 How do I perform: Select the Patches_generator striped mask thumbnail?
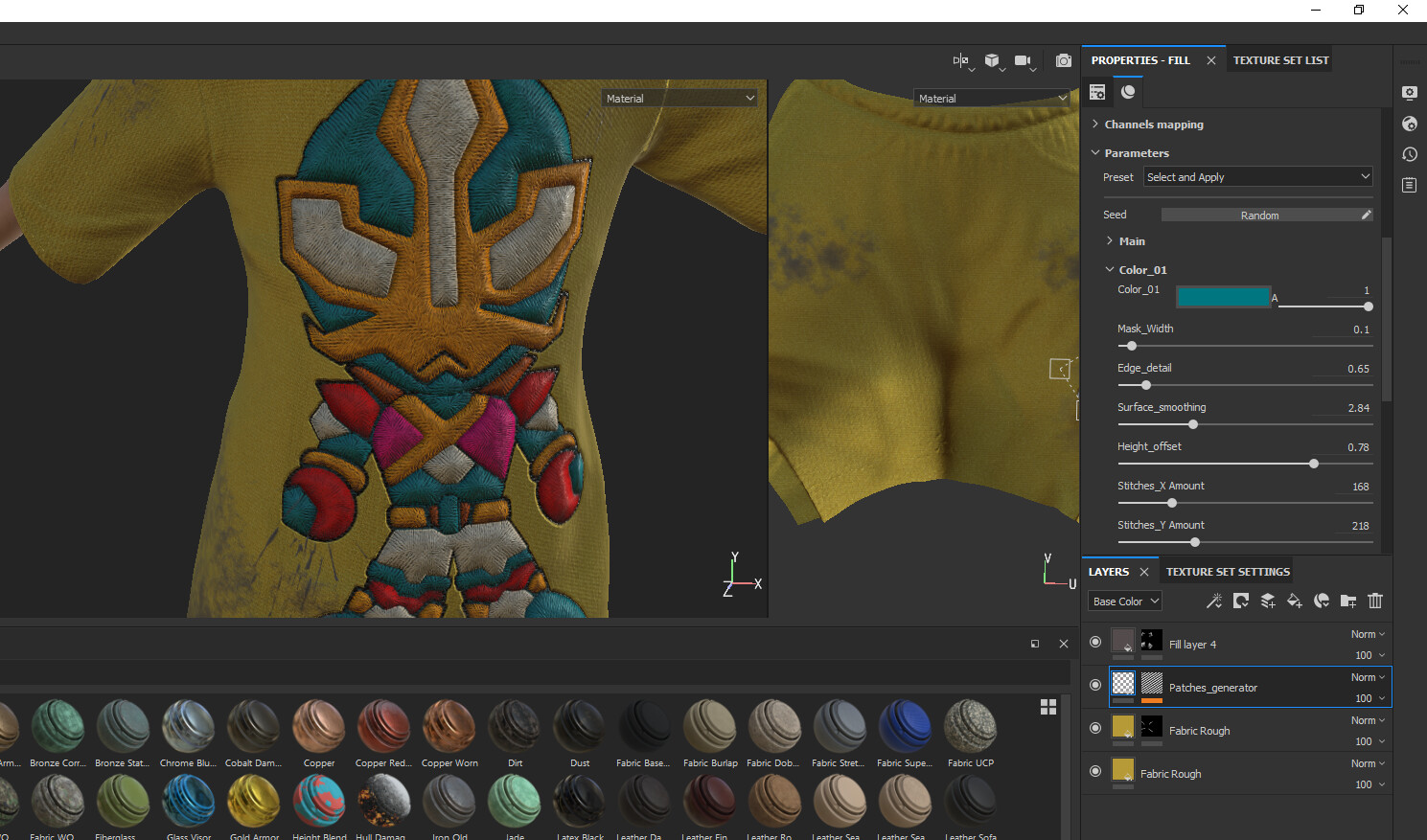click(x=1152, y=683)
